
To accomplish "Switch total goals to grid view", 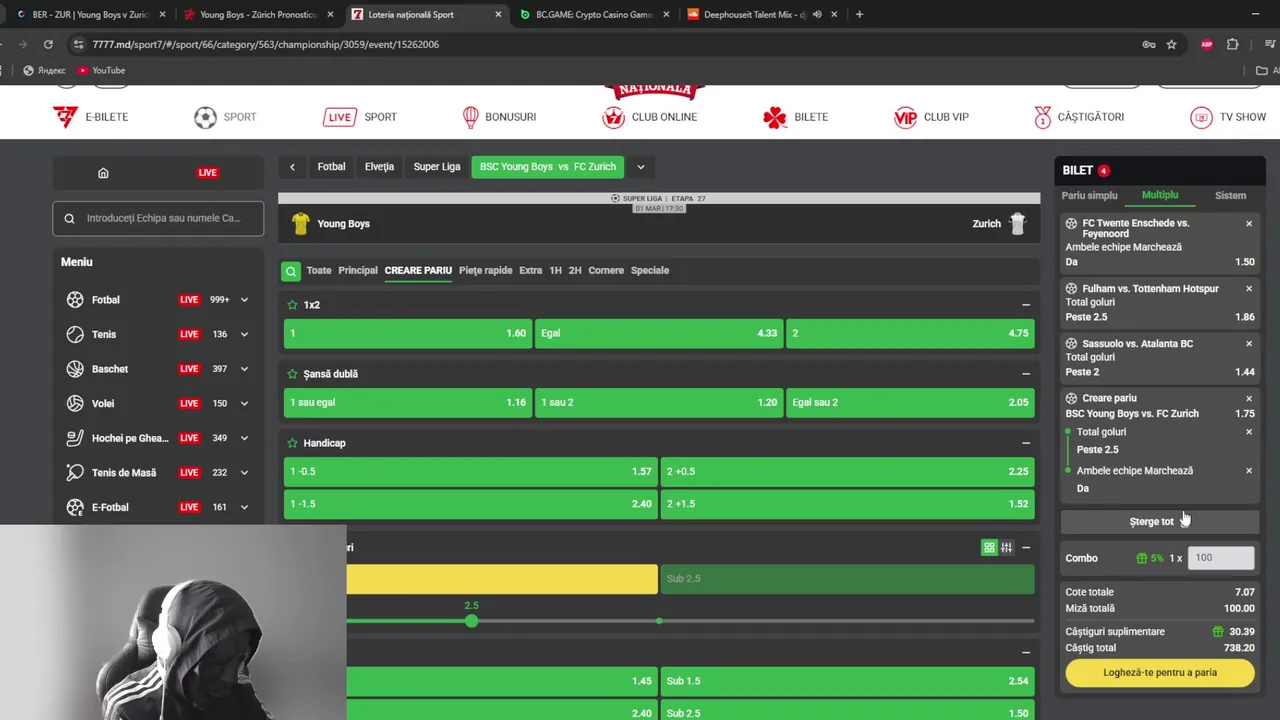I will tap(989, 547).
